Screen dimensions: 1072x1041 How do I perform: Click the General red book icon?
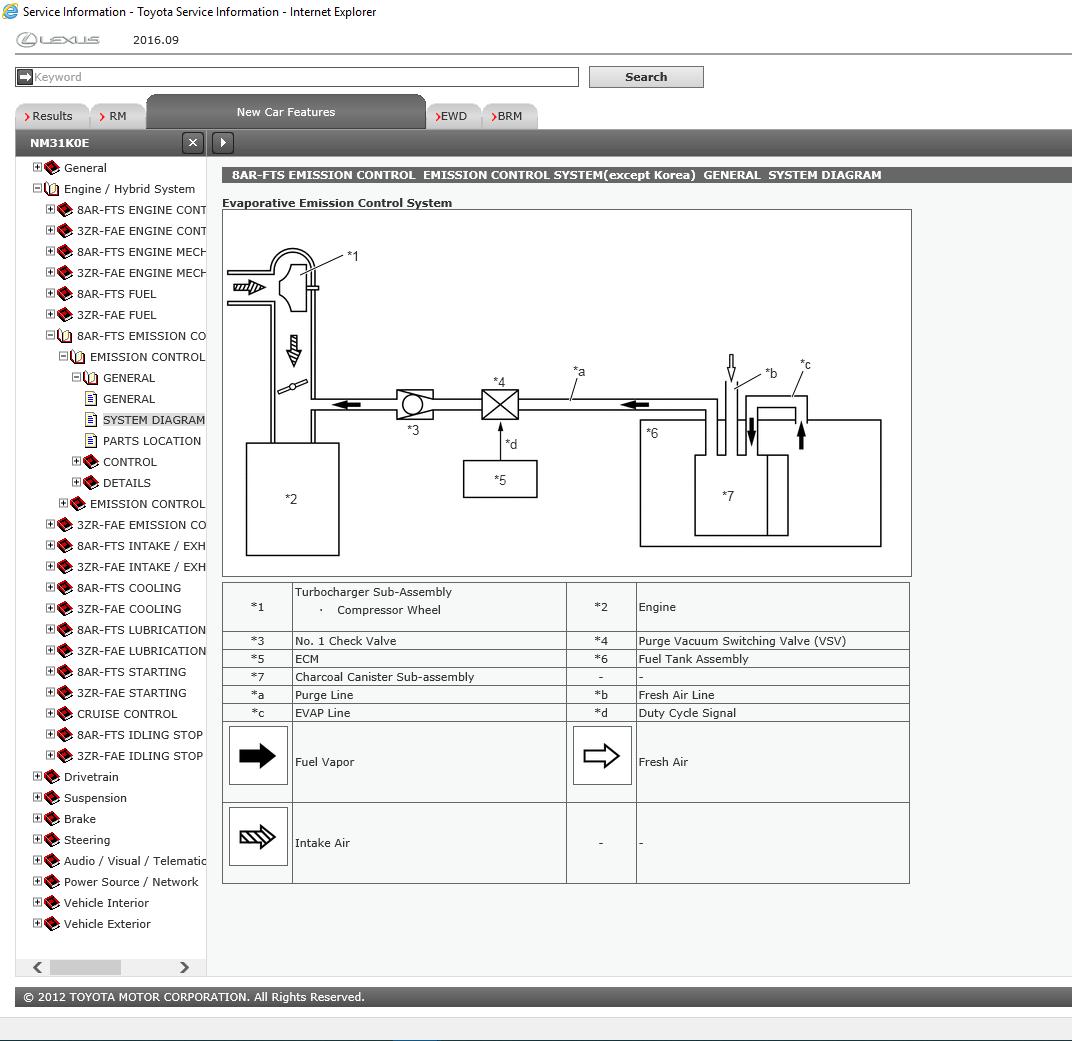click(52, 167)
